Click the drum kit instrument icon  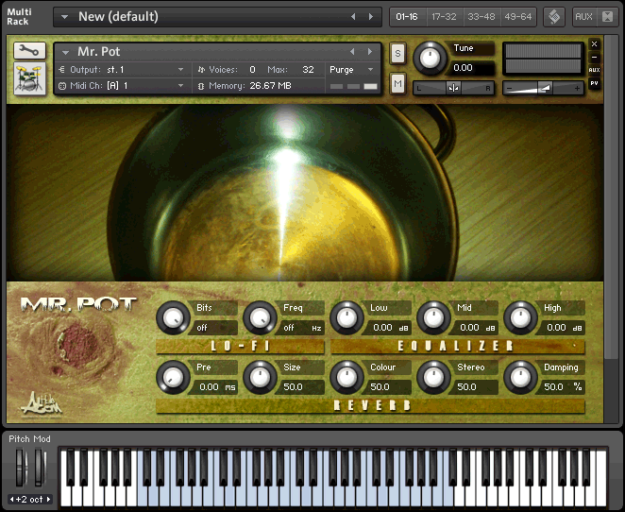click(29, 78)
